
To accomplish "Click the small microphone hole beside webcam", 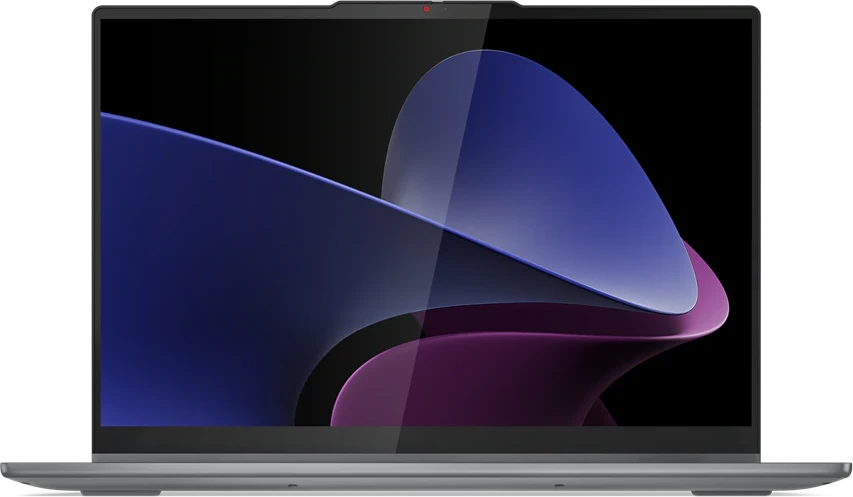I will 444,9.
